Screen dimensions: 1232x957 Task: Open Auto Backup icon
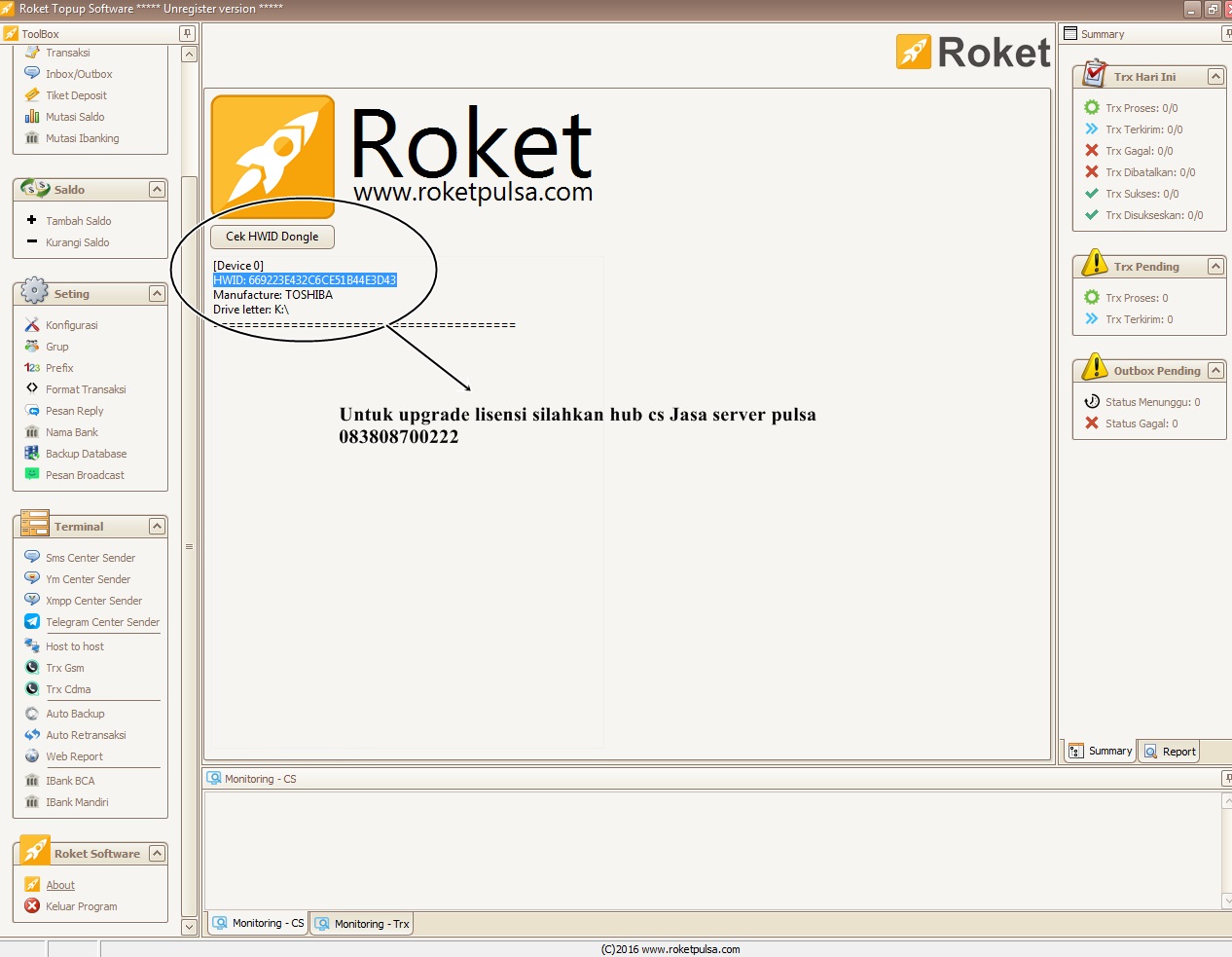click(x=32, y=713)
